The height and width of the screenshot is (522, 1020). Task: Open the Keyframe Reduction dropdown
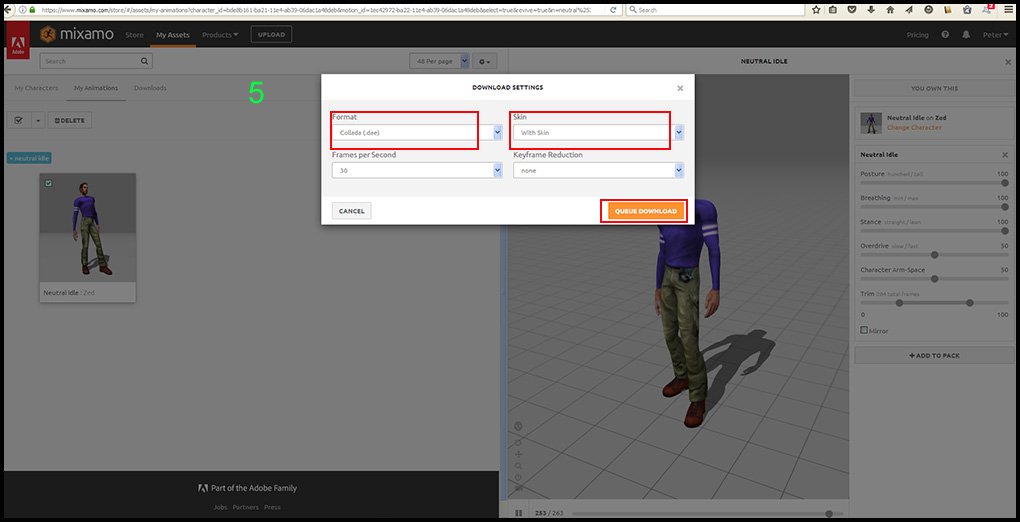click(598, 171)
